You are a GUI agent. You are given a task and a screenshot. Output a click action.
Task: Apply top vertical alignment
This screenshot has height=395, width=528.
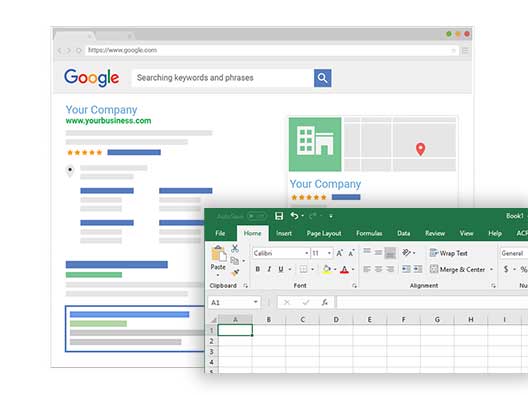click(x=367, y=251)
